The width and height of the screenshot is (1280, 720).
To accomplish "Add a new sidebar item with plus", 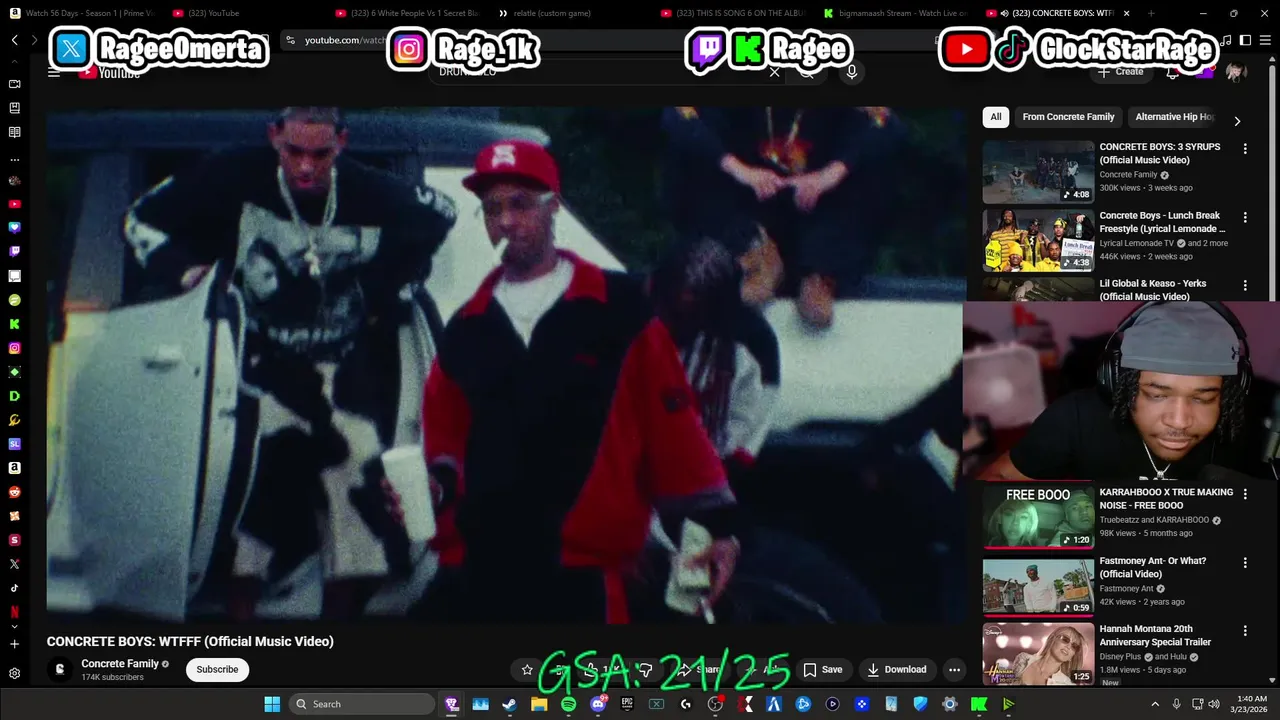I will (14, 644).
